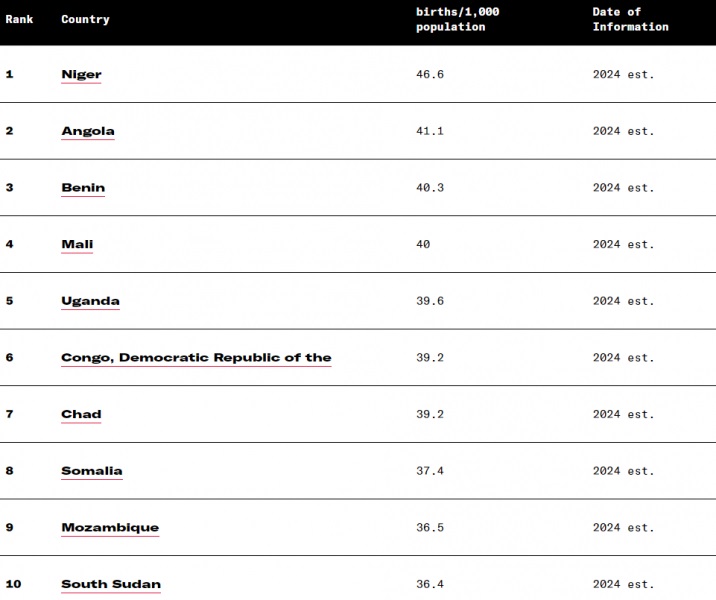Click the 2024 est. date for Benin
Screen dimensions: 716x600
click(623, 188)
